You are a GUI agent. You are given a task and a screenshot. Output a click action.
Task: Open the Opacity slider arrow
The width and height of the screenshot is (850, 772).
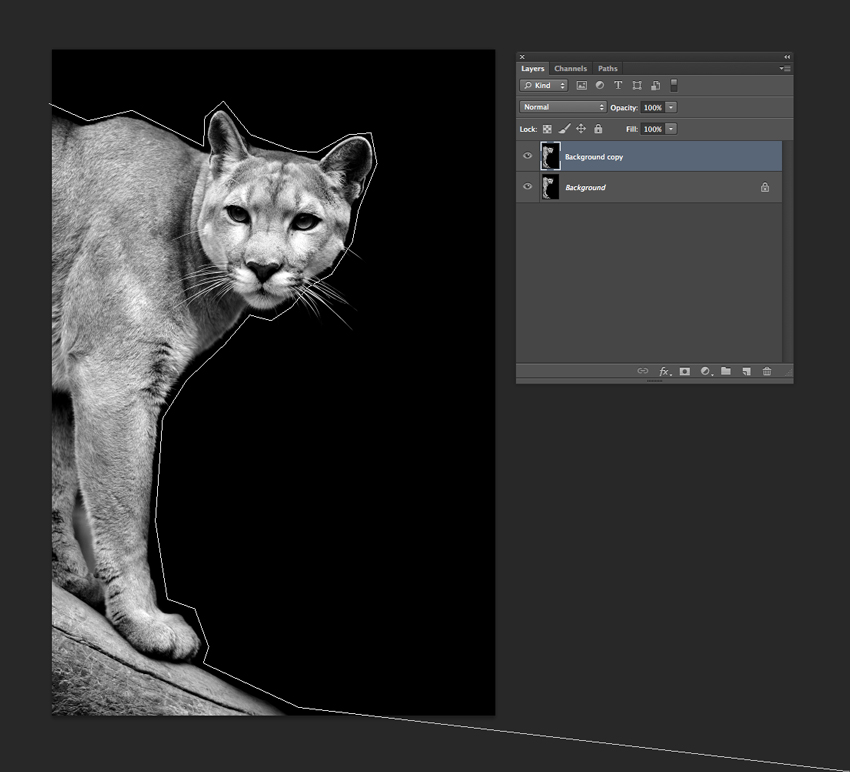671,107
